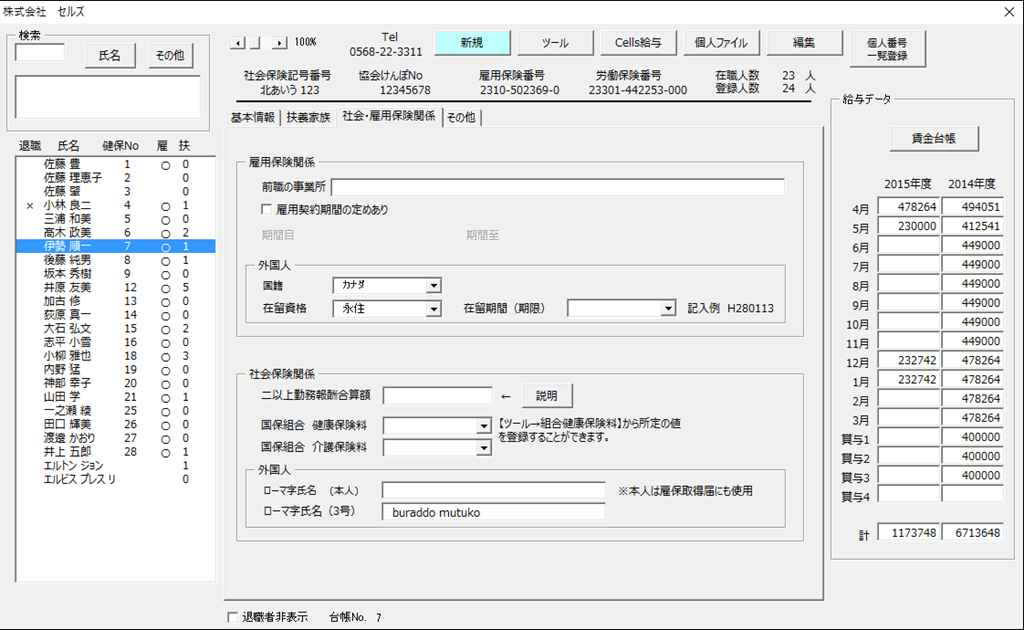This screenshot has width=1024, height=630.
Task: Open the 国籍 dropdown list
Action: tap(433, 285)
